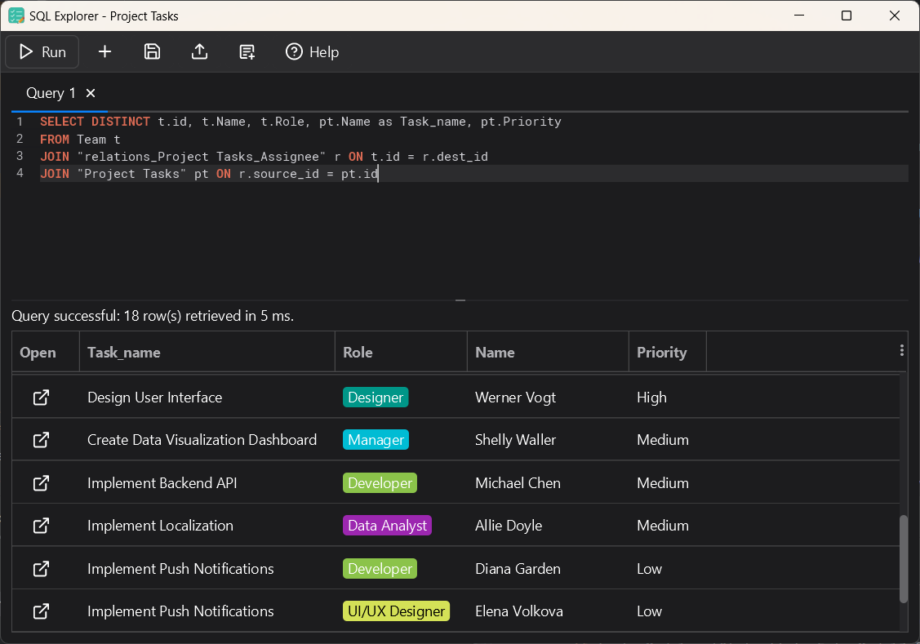Close the Query 1 tab
Image resolution: width=920 pixels, height=644 pixels.
pyautogui.click(x=89, y=92)
